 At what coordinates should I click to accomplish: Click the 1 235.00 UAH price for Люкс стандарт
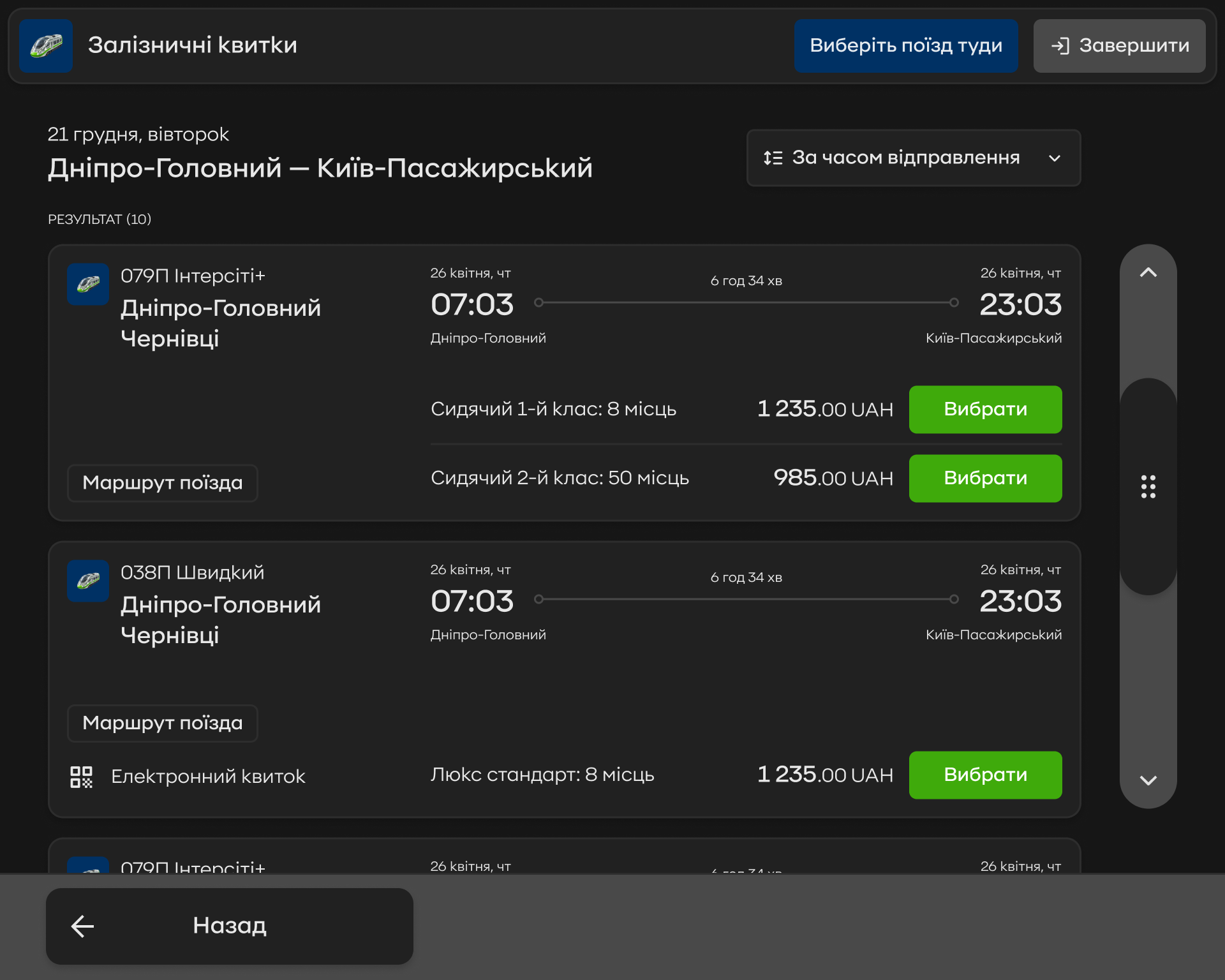pos(825,775)
